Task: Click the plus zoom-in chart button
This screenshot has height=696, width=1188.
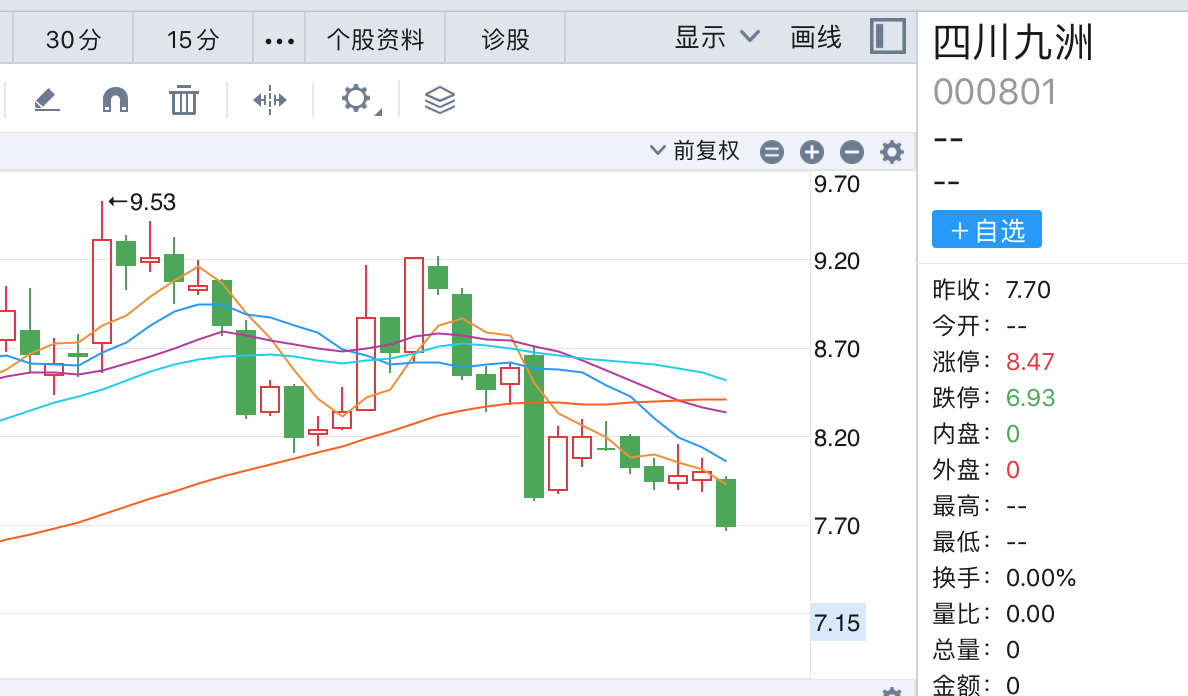Action: 812,152
